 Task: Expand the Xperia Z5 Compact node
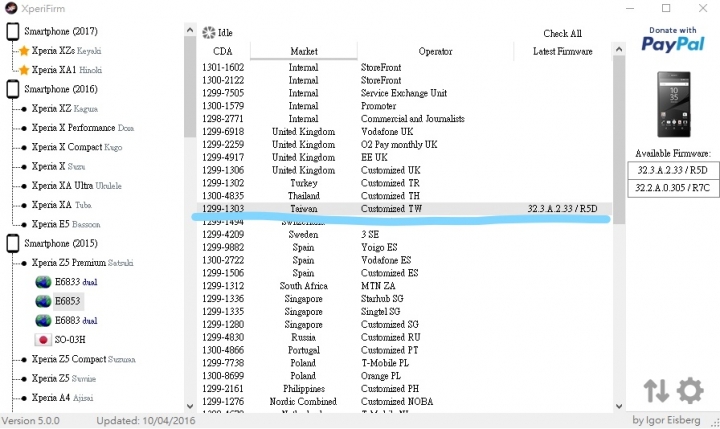(x=22, y=359)
